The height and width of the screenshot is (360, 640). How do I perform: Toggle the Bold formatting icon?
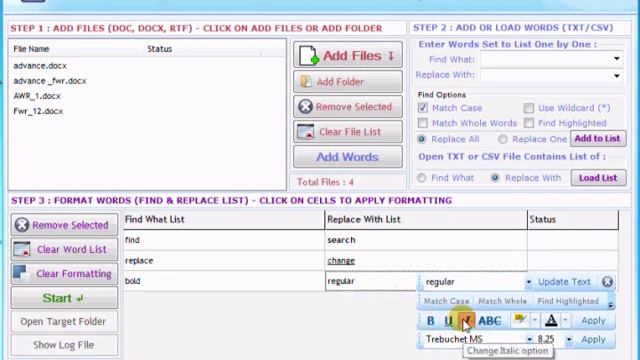(430, 321)
